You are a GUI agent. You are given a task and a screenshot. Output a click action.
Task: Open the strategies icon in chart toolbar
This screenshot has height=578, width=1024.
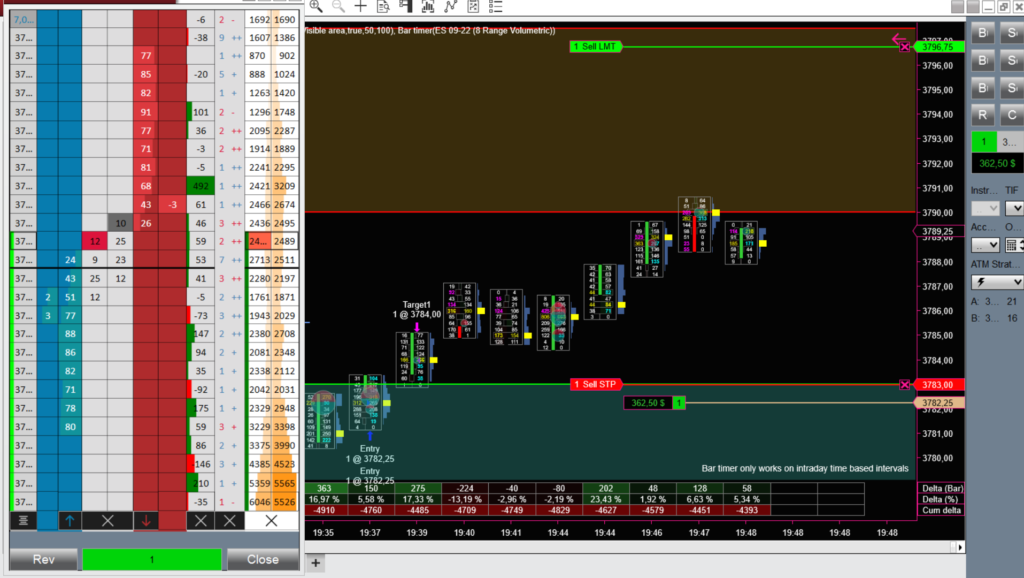click(473, 6)
